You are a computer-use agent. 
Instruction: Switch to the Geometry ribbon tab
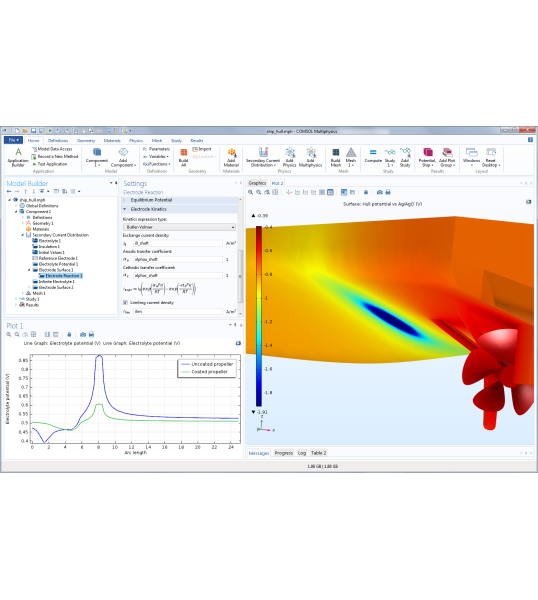click(x=86, y=140)
